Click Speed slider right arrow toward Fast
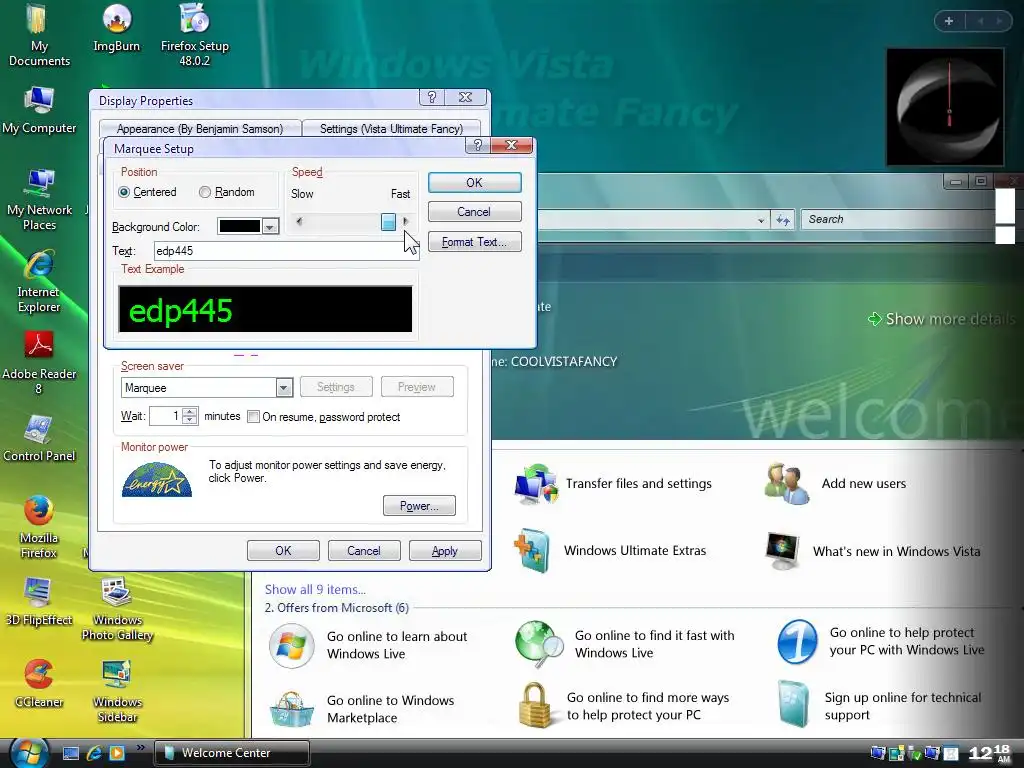Image resolution: width=1024 pixels, height=768 pixels. pyautogui.click(x=406, y=222)
